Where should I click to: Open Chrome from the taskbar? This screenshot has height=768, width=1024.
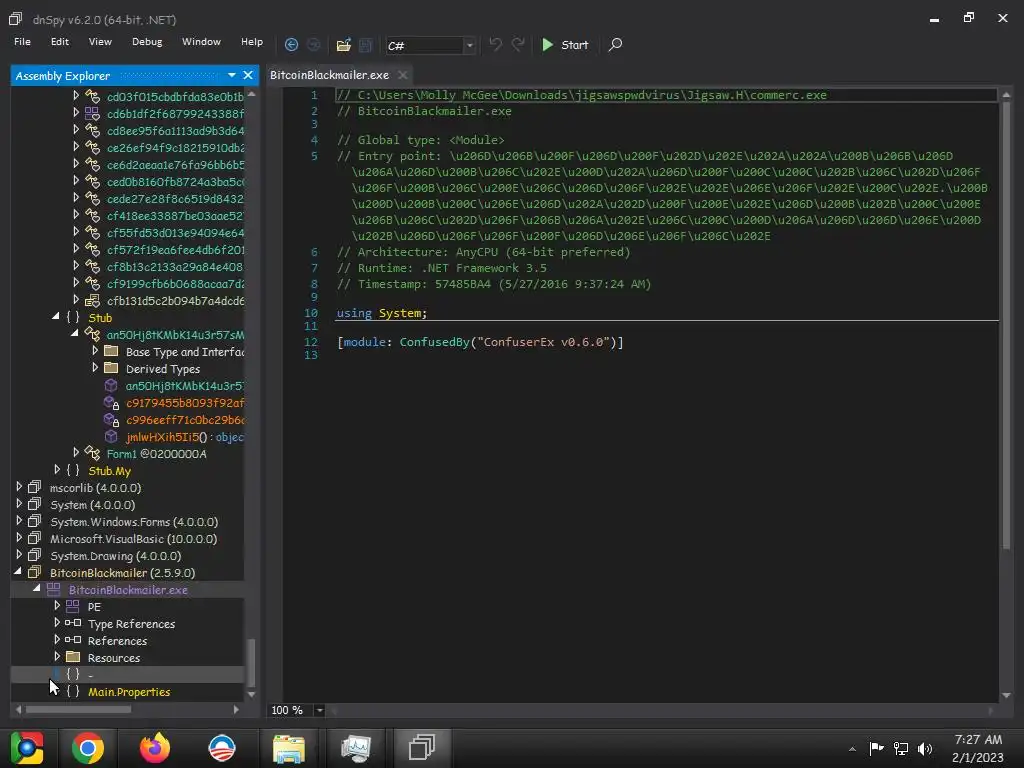pos(88,748)
